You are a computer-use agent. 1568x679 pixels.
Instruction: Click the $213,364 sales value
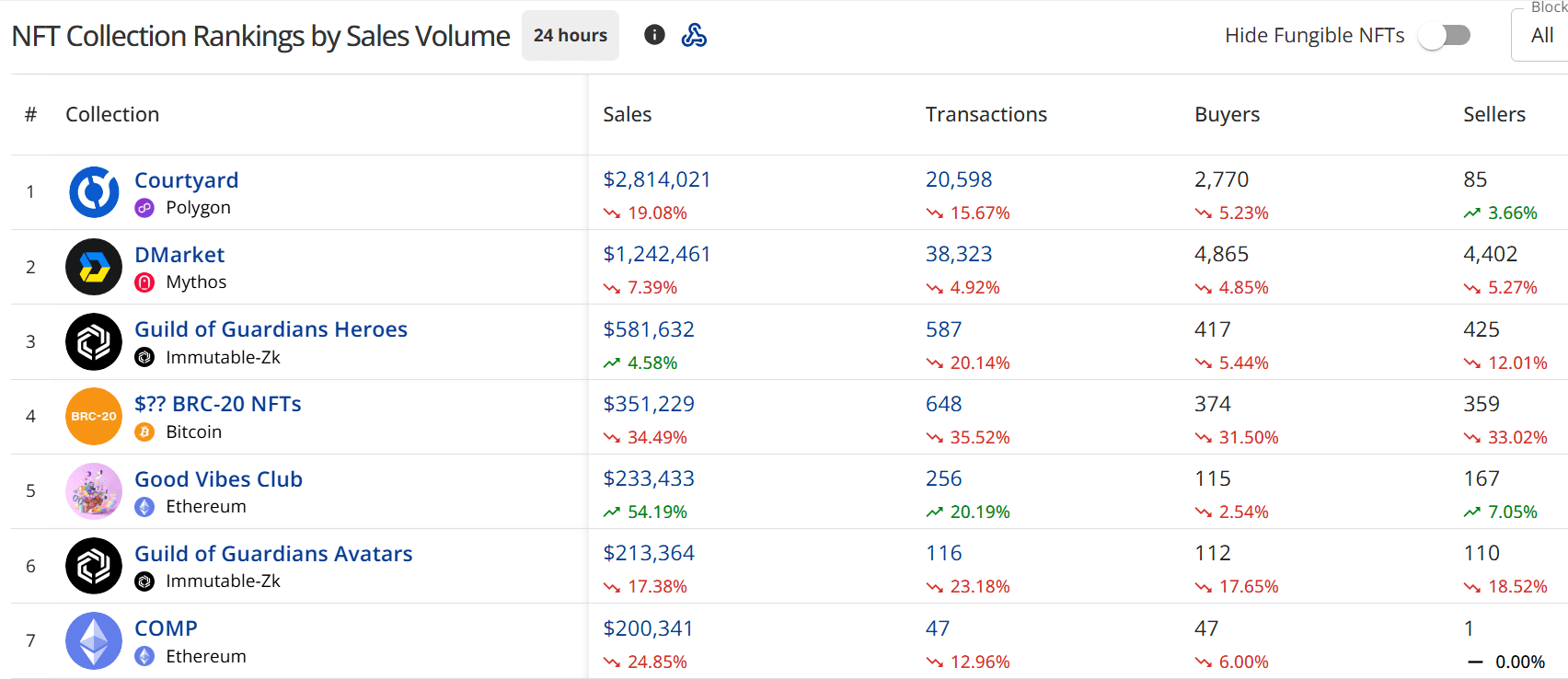tap(649, 553)
